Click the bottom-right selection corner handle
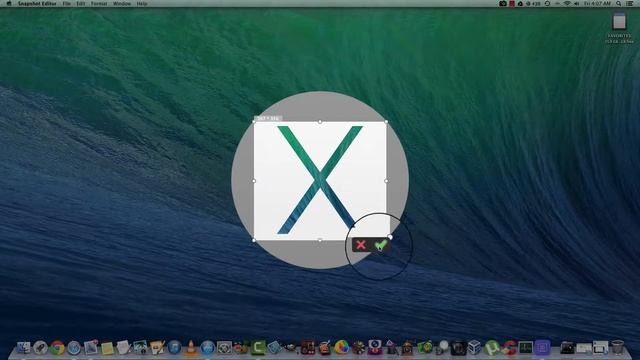Image resolution: width=640 pixels, height=360 pixels. tap(390, 237)
